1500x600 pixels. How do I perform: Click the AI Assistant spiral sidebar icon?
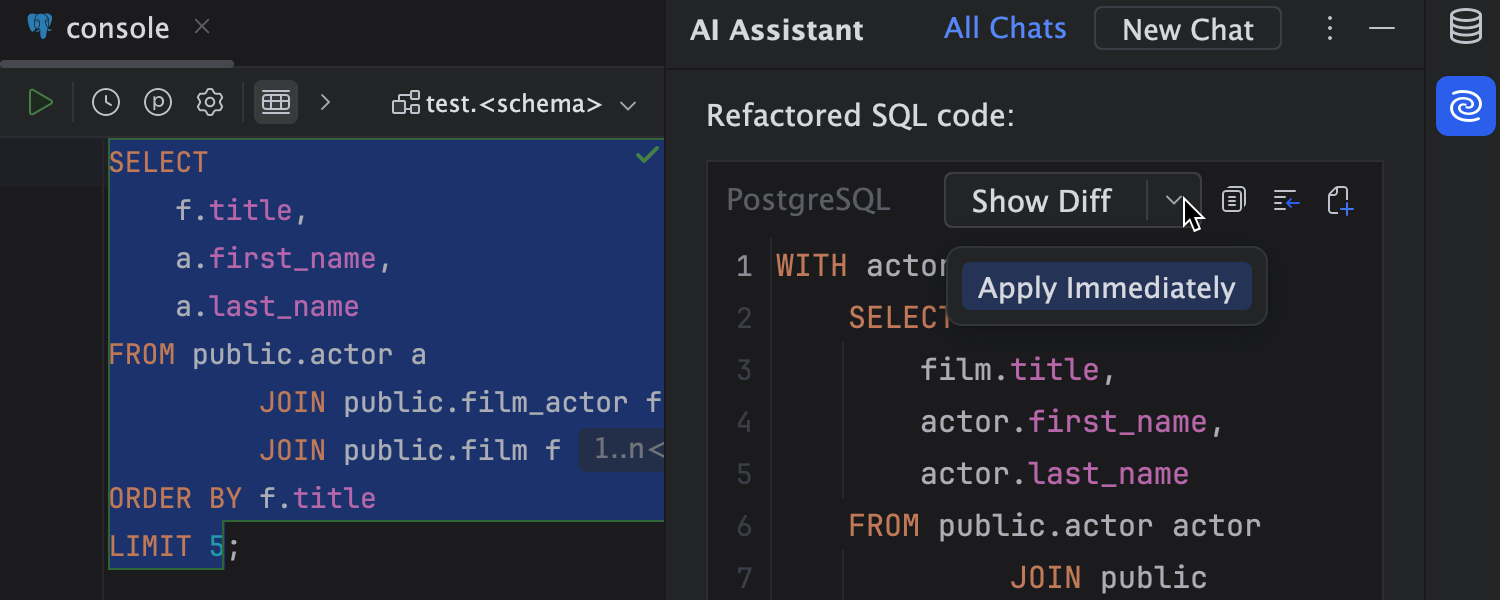(x=1466, y=106)
